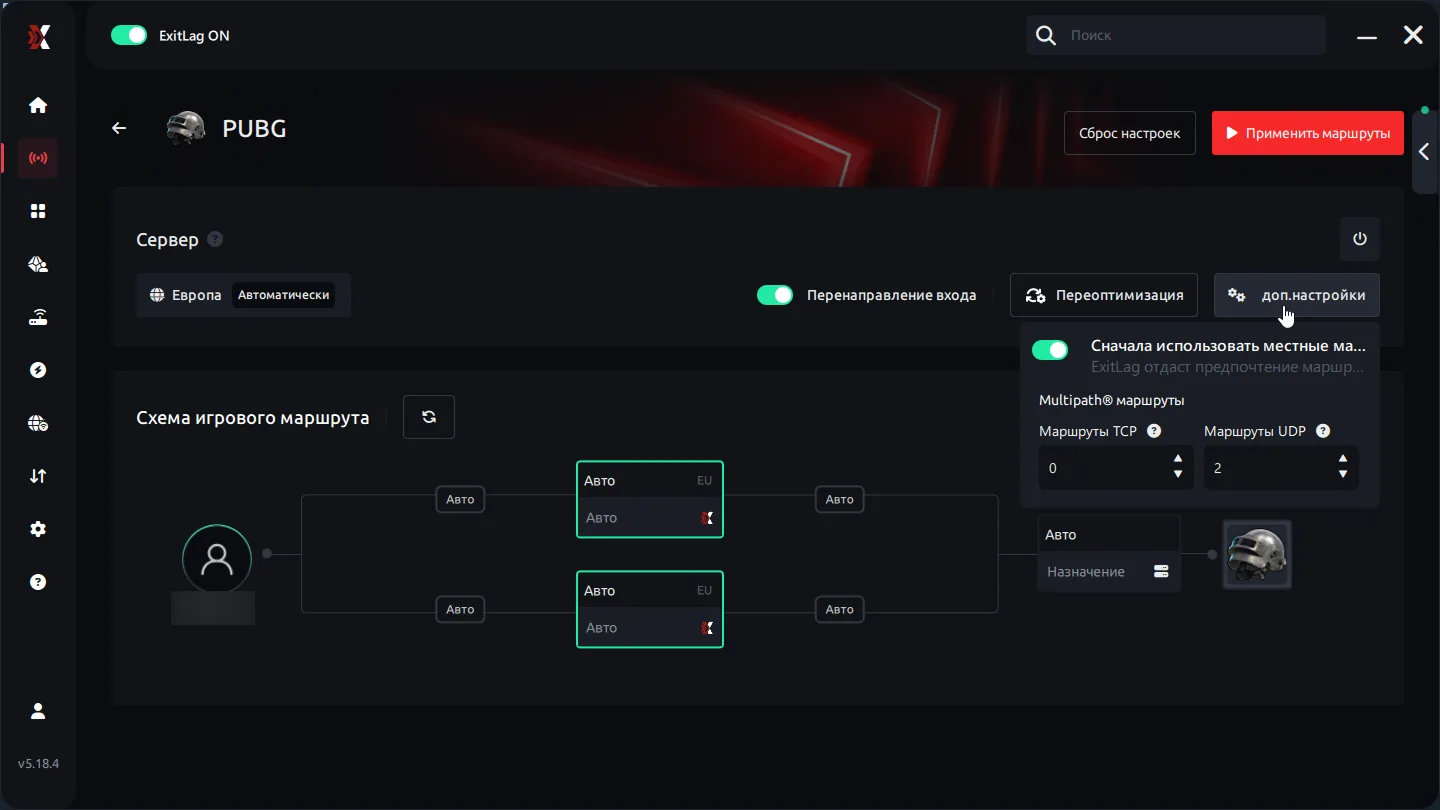The height and width of the screenshot is (810, 1440).
Task: Open the four-squares apps sidebar icon
Action: click(38, 211)
